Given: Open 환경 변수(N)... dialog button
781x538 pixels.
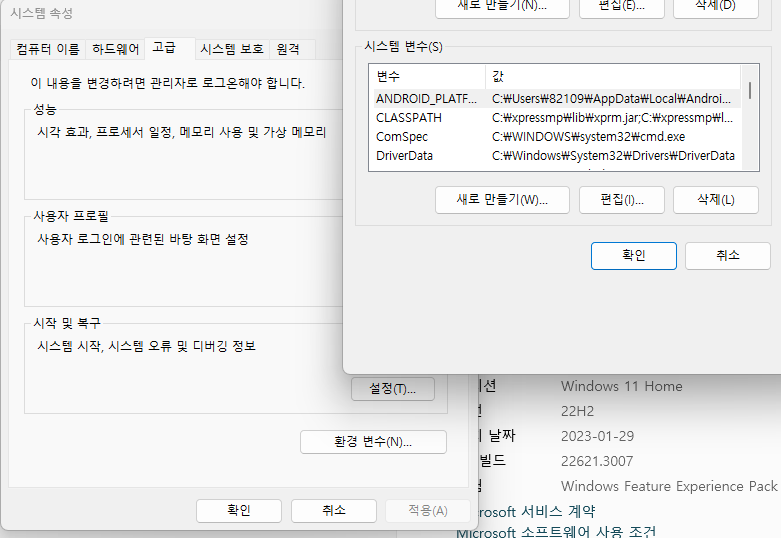Looking at the screenshot, I should pyautogui.click(x=373, y=441).
